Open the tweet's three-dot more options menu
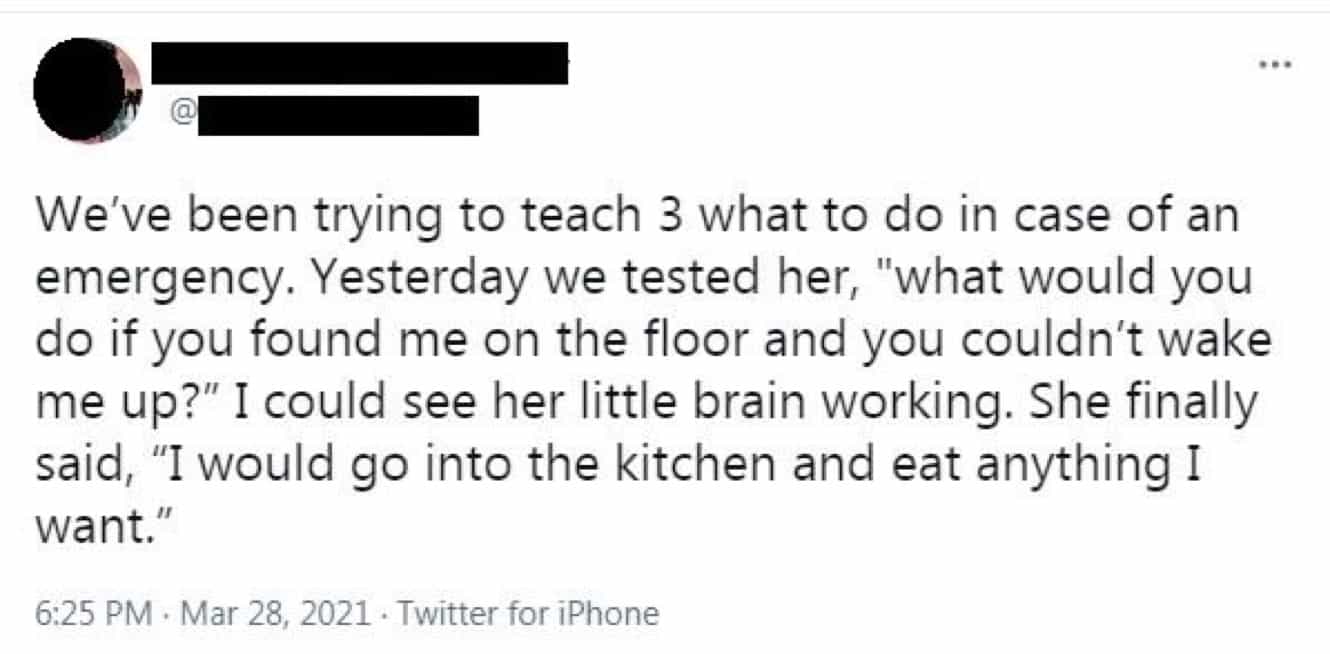 click(1277, 65)
